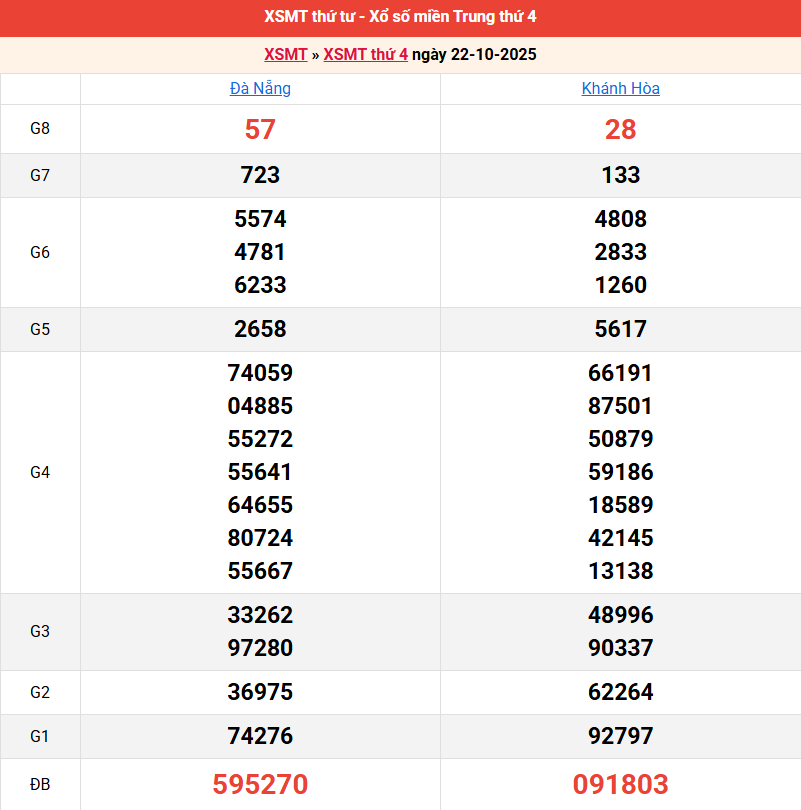Select the G4 row label
The width and height of the screenshot is (801, 810).
[40, 472]
